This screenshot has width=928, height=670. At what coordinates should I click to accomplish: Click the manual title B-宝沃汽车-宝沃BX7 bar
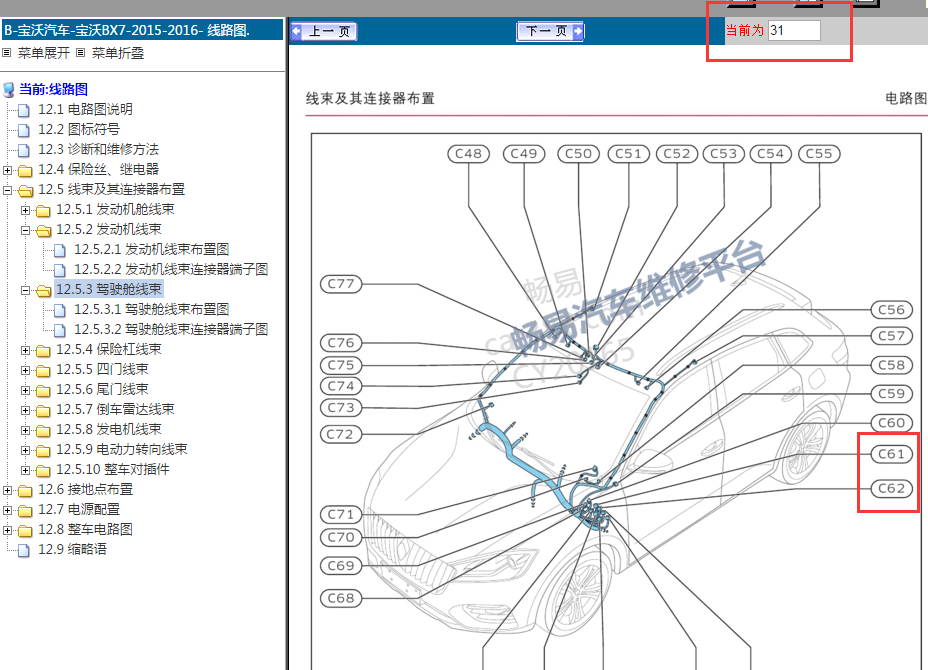(143, 30)
